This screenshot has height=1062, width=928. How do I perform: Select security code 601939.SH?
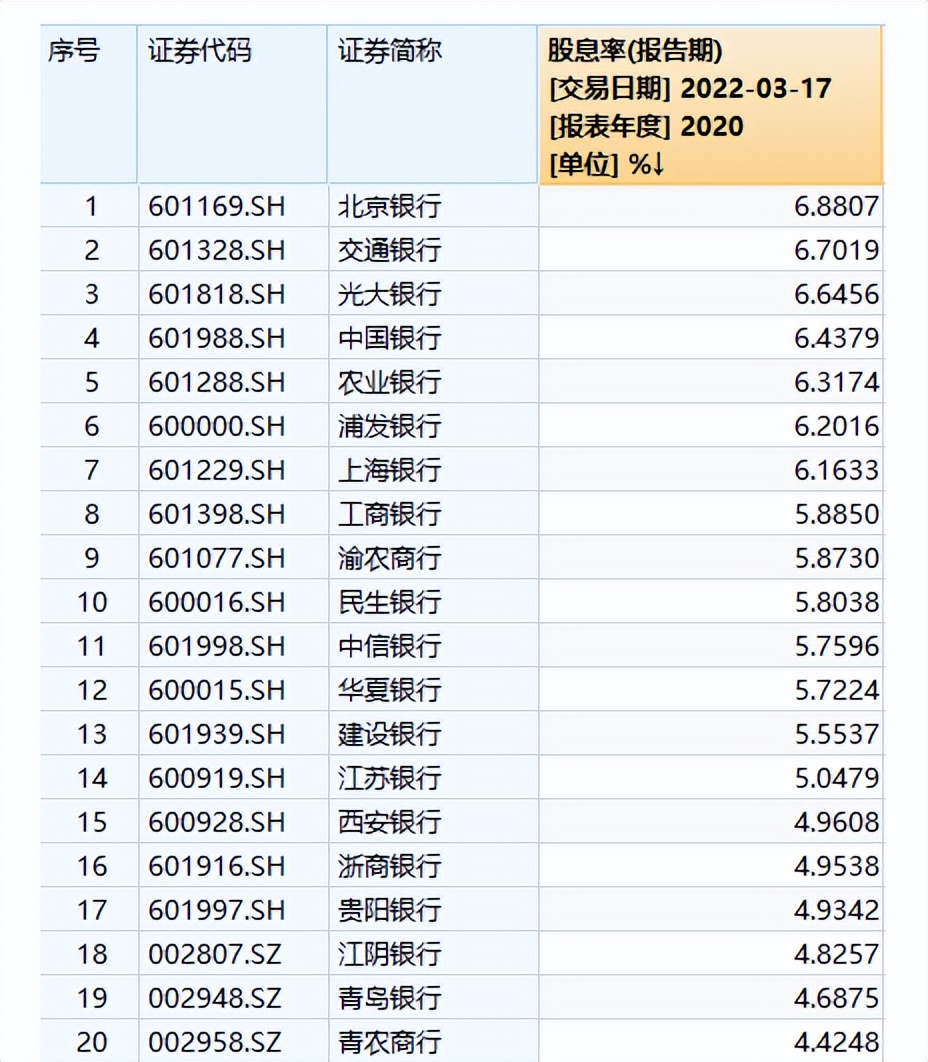point(217,734)
